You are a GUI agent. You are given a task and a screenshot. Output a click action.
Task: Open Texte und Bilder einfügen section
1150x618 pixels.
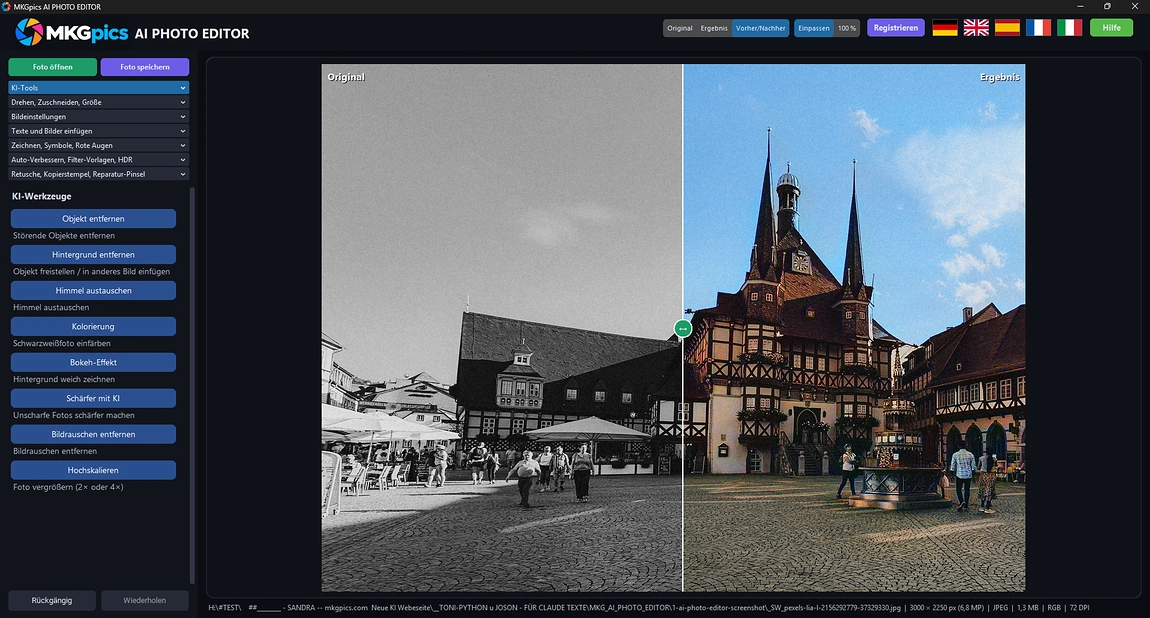click(x=98, y=130)
